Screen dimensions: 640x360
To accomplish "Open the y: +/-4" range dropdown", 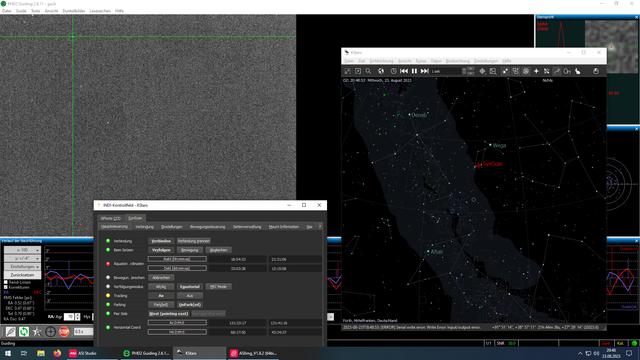I will pyautogui.click(x=22, y=258).
